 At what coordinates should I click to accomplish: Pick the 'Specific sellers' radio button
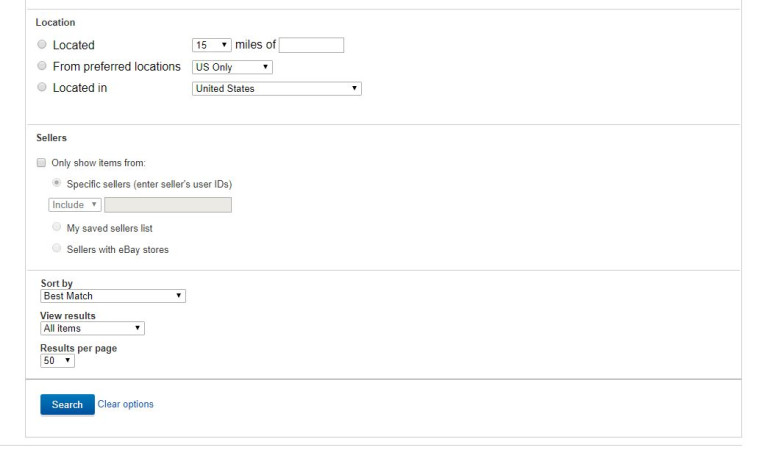point(57,184)
